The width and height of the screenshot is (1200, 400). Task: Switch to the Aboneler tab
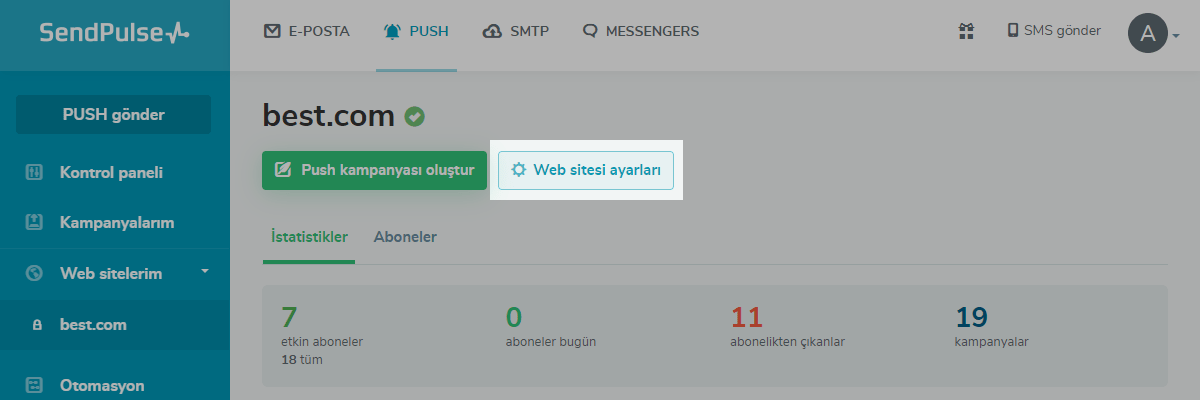coord(405,237)
